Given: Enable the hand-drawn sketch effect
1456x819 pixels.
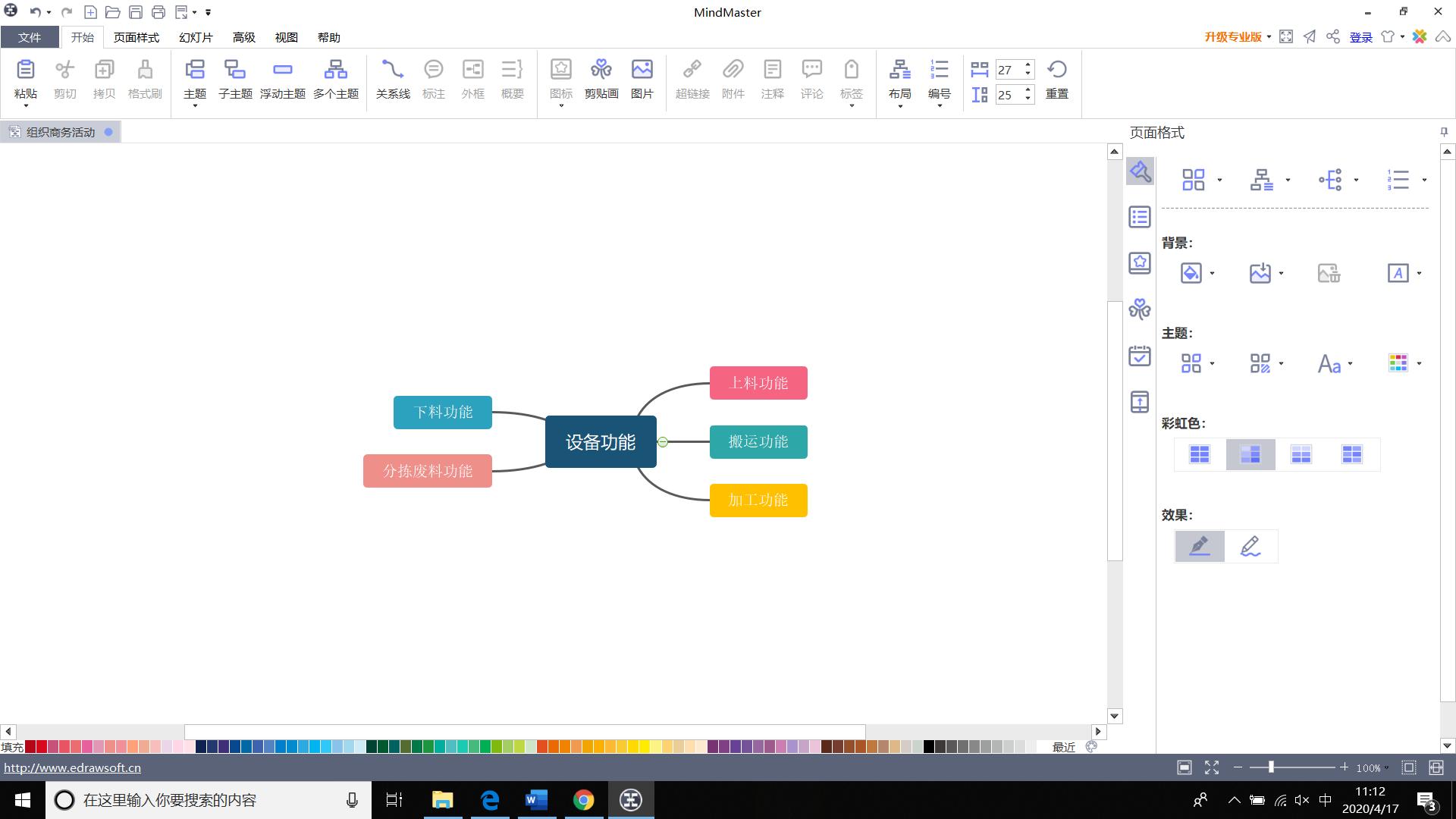Looking at the screenshot, I should [1250, 546].
